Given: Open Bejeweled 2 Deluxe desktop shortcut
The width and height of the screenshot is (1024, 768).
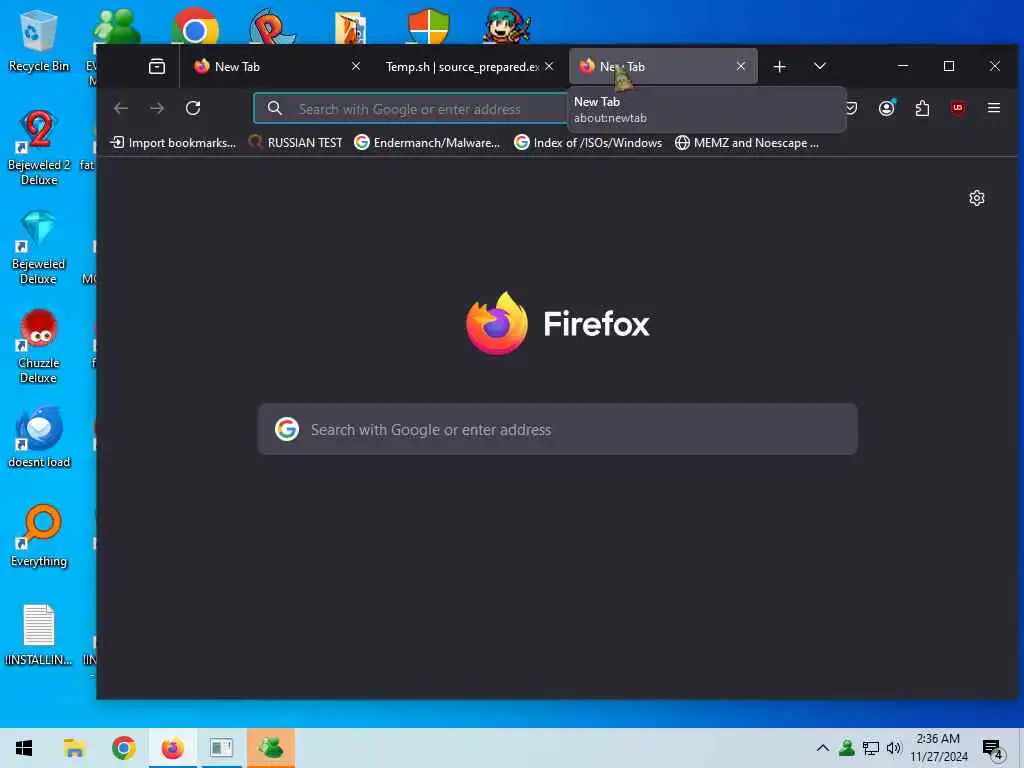Looking at the screenshot, I should (x=39, y=148).
